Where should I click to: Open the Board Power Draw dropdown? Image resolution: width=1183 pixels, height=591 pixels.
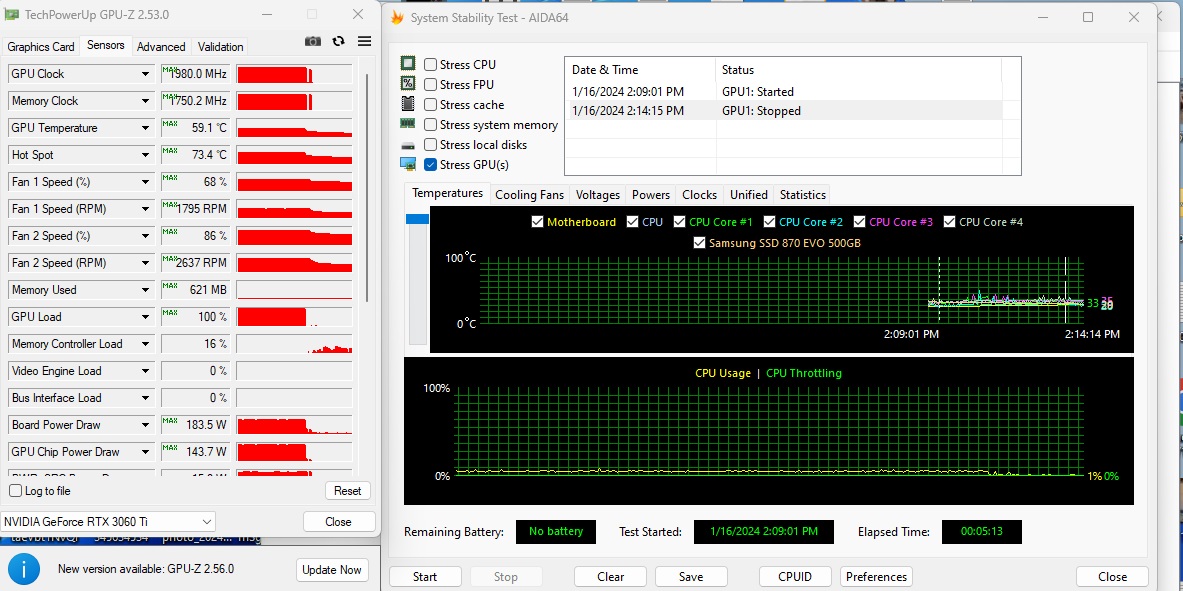pos(145,425)
